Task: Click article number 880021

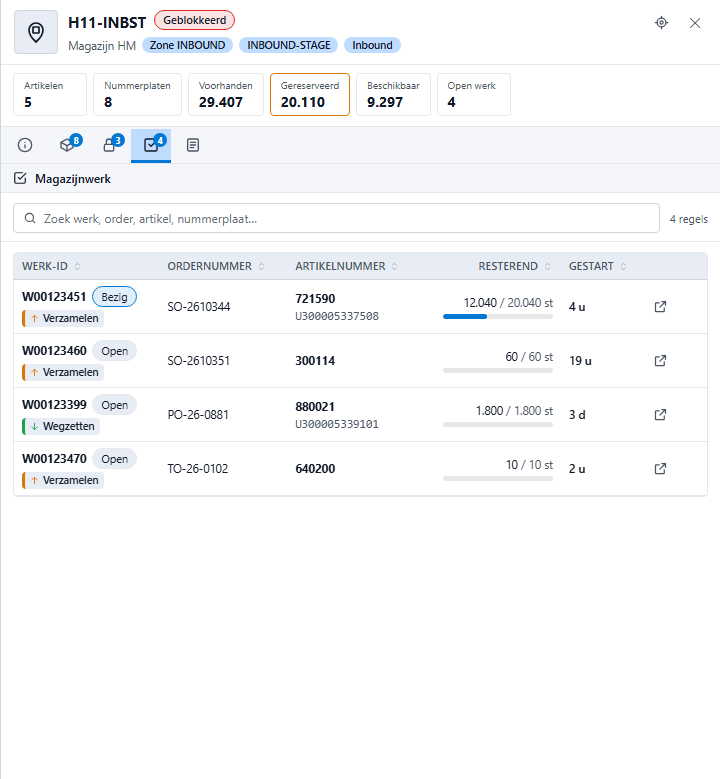Action: [315, 407]
